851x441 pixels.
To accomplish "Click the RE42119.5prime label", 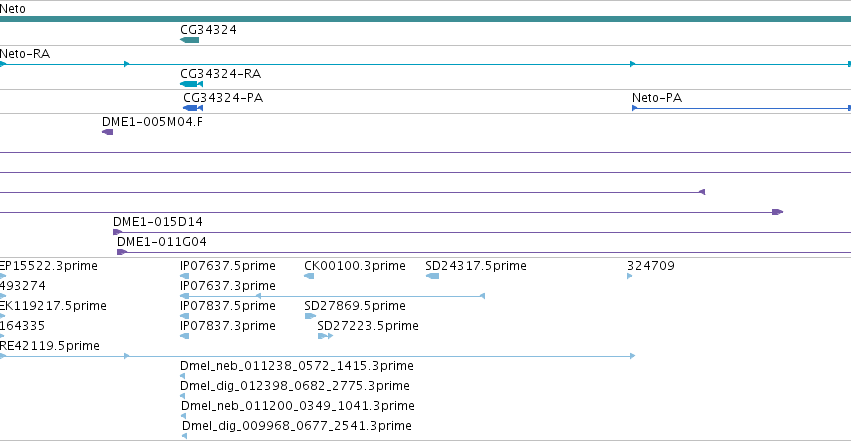I will [x=49, y=346].
